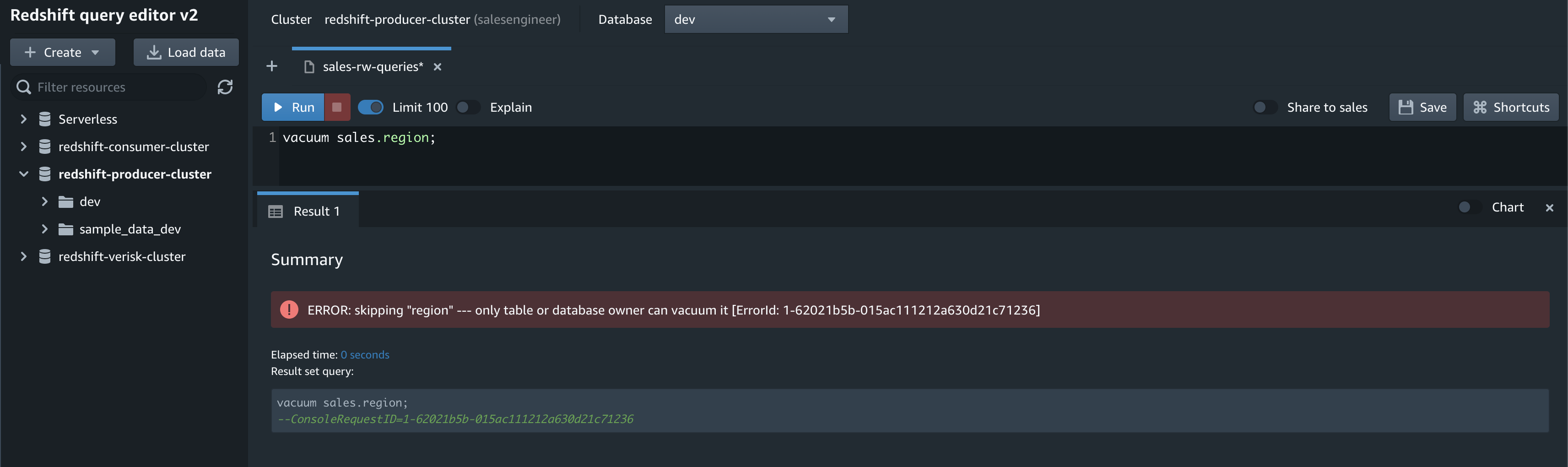The height and width of the screenshot is (467, 1568).
Task: Expand the sample_data_dev folder
Action: [x=44, y=229]
